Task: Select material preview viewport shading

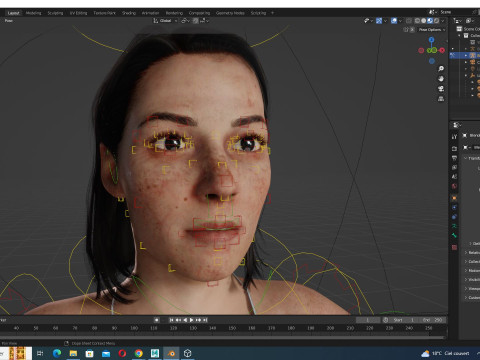Action: [x=430, y=21]
